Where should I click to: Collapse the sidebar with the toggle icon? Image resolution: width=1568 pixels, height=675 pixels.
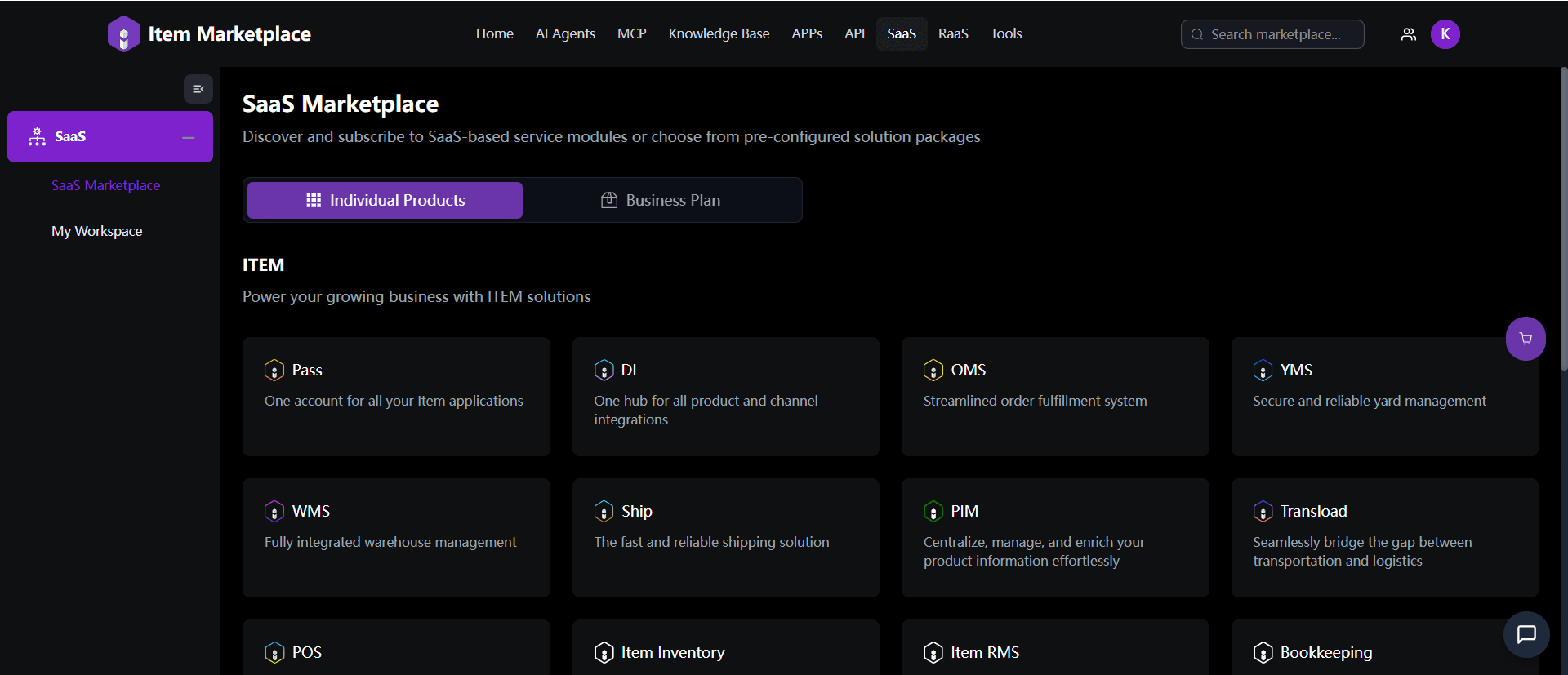(x=198, y=89)
